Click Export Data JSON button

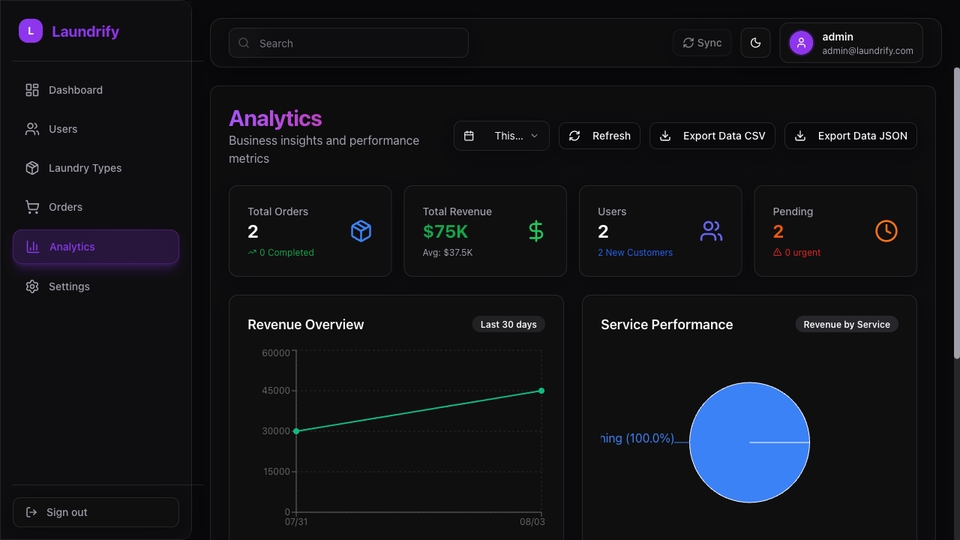[850, 136]
